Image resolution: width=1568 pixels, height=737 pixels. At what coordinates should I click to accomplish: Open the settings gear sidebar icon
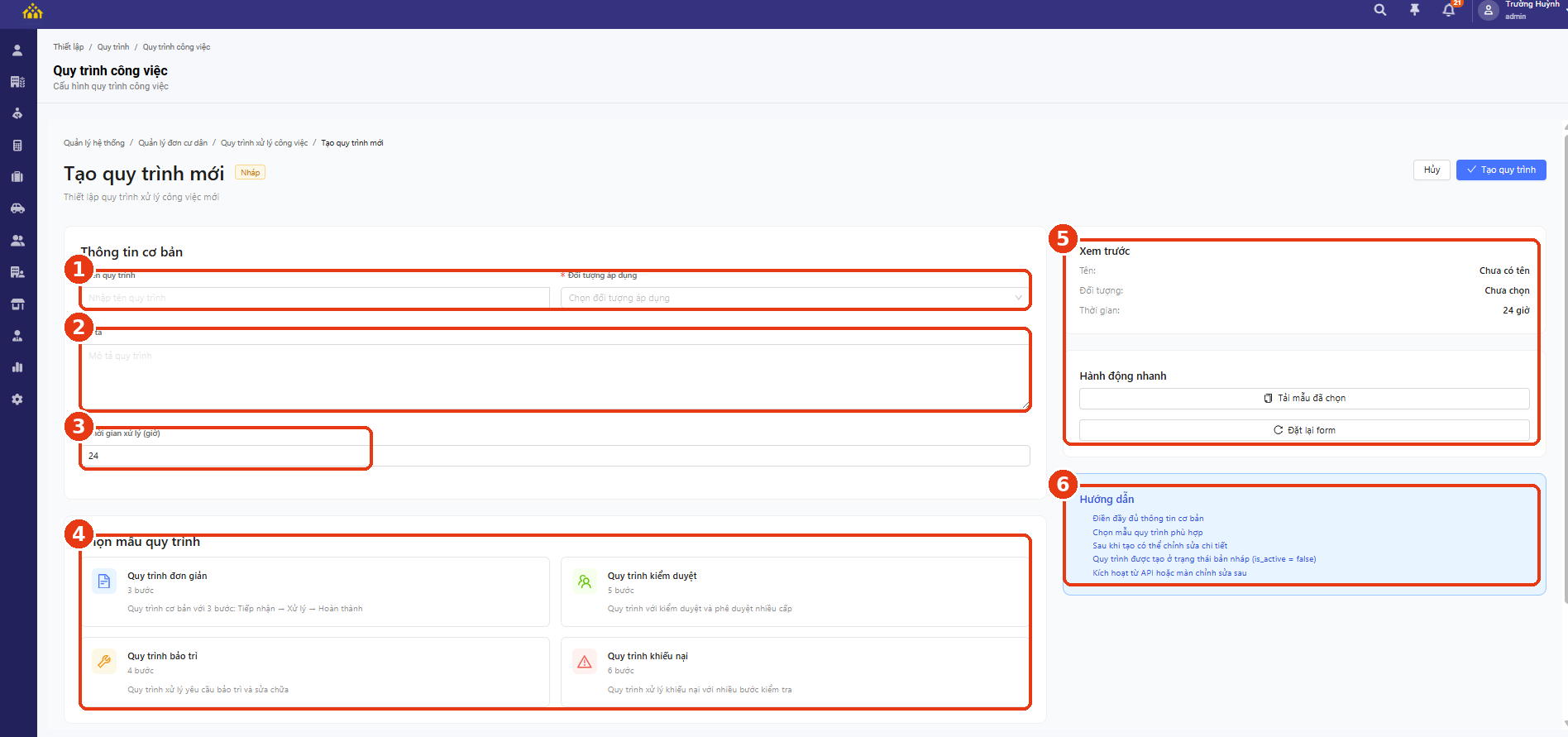[17, 400]
